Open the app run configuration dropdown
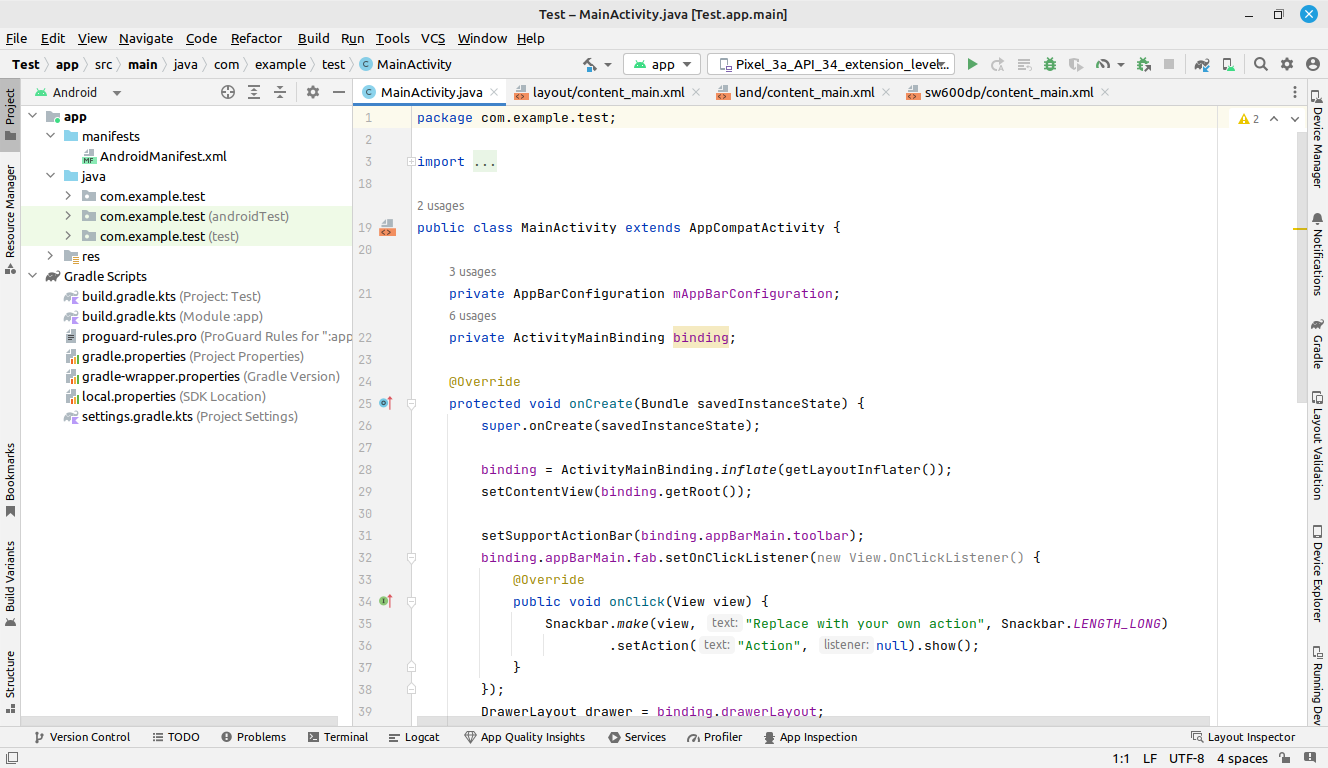 point(662,64)
